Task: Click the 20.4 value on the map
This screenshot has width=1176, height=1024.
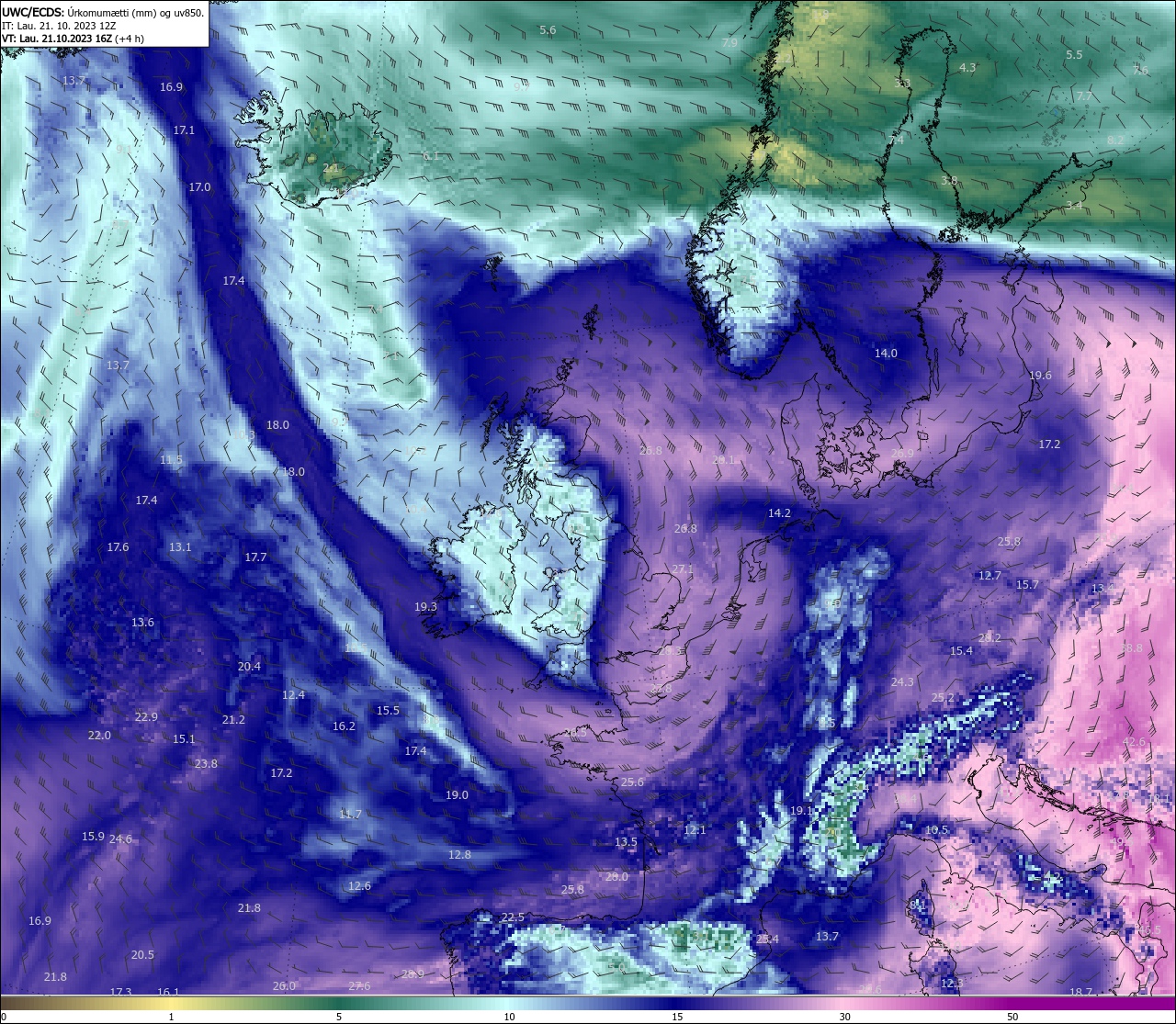Action: tap(249, 666)
